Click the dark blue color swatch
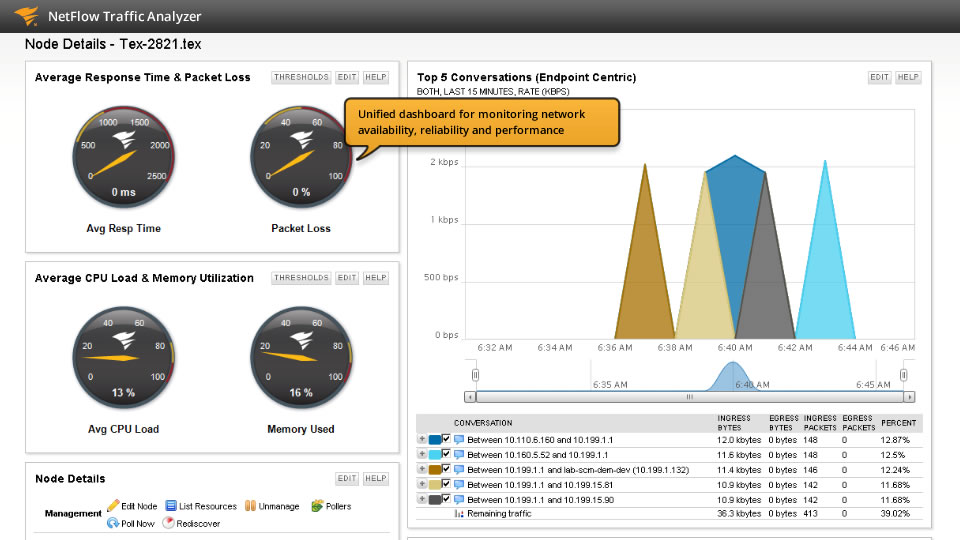This screenshot has height=540, width=960. click(435, 440)
